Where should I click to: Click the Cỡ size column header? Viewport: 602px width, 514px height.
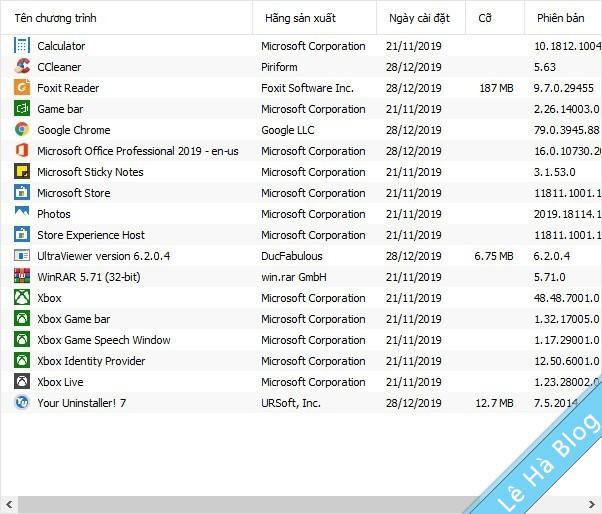coord(495,18)
